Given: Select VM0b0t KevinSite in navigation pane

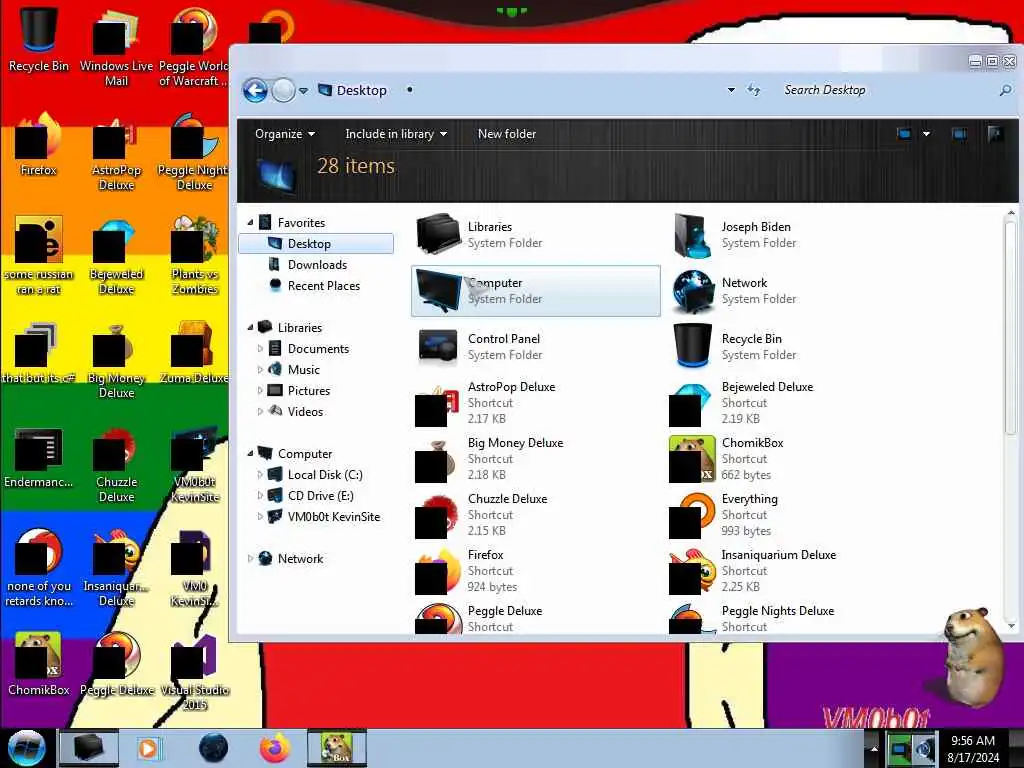Looking at the screenshot, I should [333, 517].
